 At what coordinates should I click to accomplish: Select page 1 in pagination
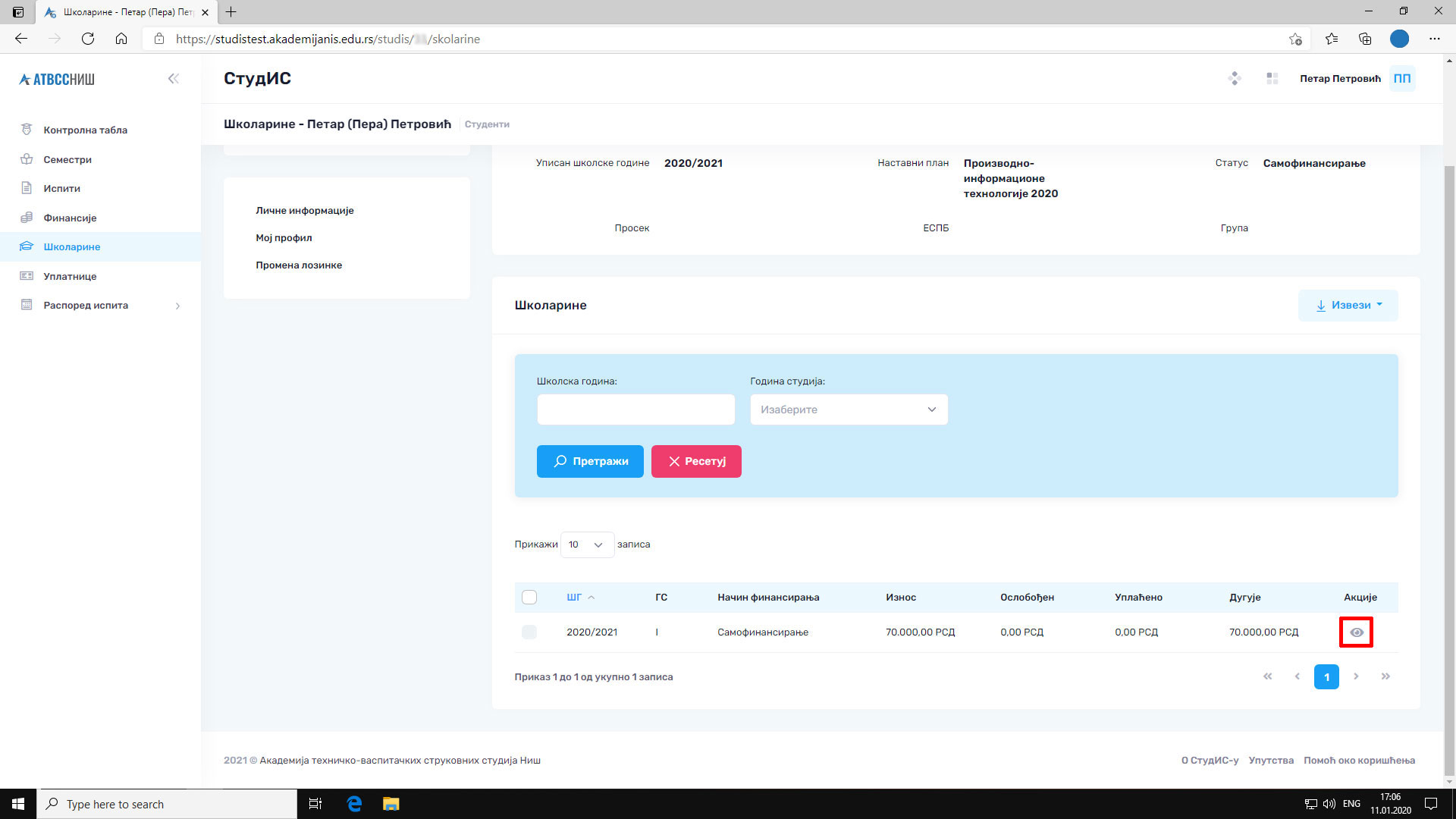tap(1326, 677)
